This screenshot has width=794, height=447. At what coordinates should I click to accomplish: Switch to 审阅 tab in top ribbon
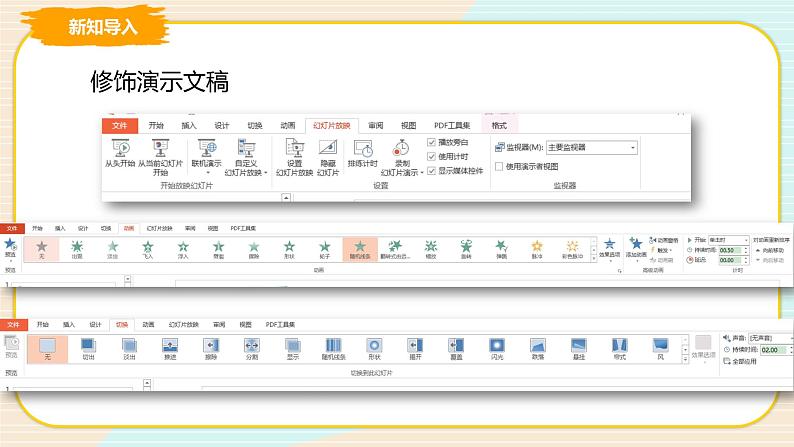tap(376, 126)
